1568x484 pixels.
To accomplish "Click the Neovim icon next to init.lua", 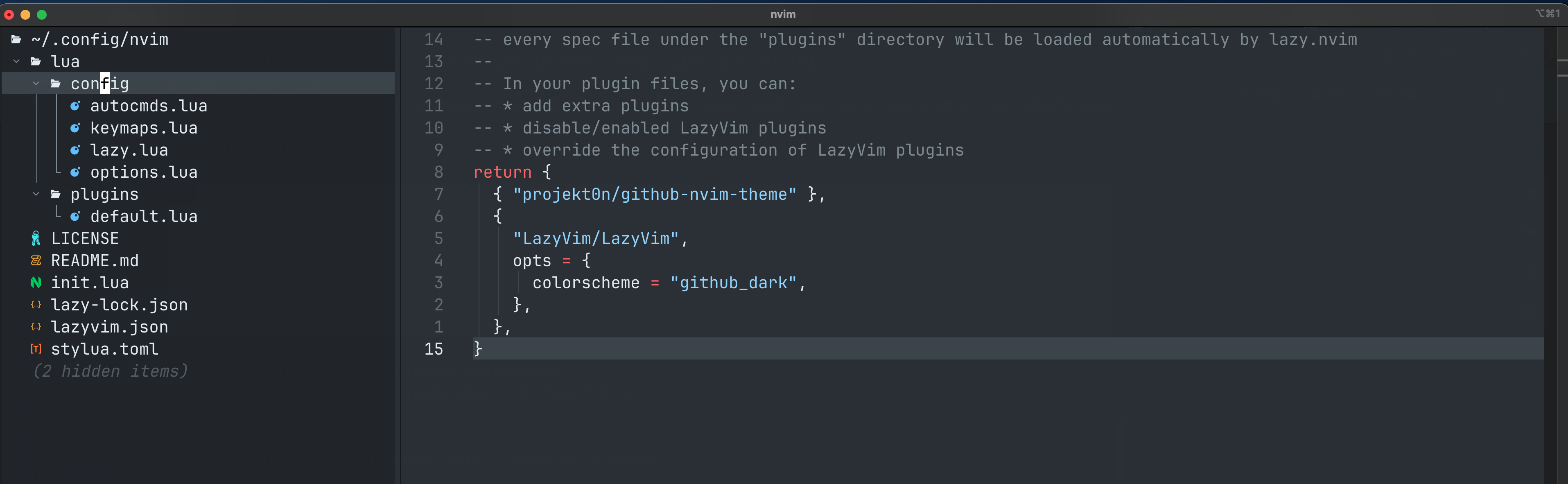I will pyautogui.click(x=36, y=283).
